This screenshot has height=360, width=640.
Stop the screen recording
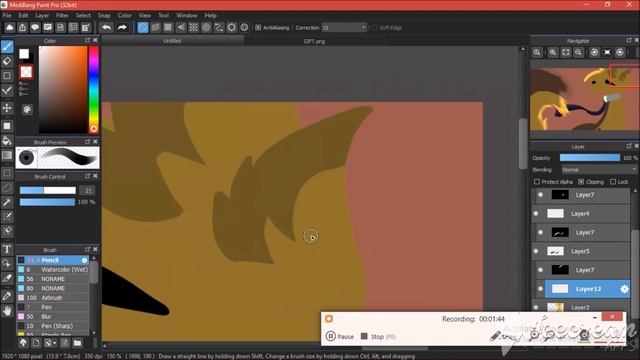pos(378,336)
